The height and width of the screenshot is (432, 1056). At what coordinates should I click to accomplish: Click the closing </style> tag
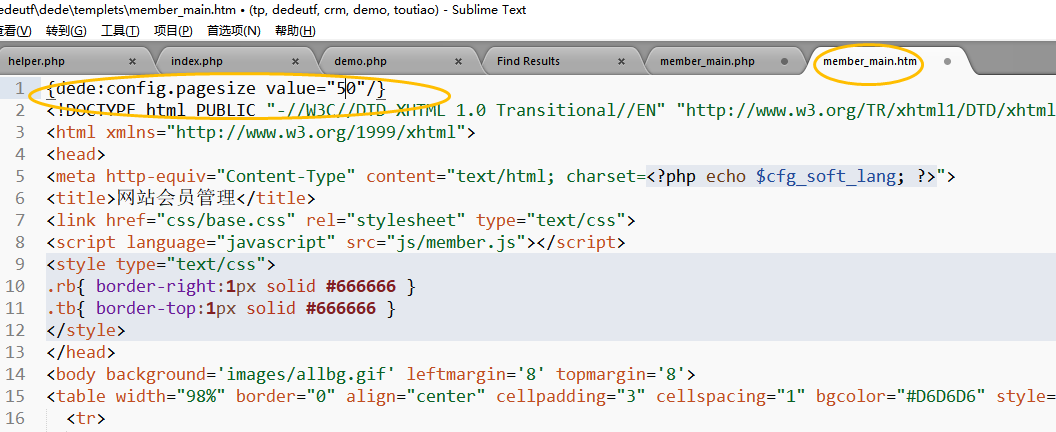[86, 330]
